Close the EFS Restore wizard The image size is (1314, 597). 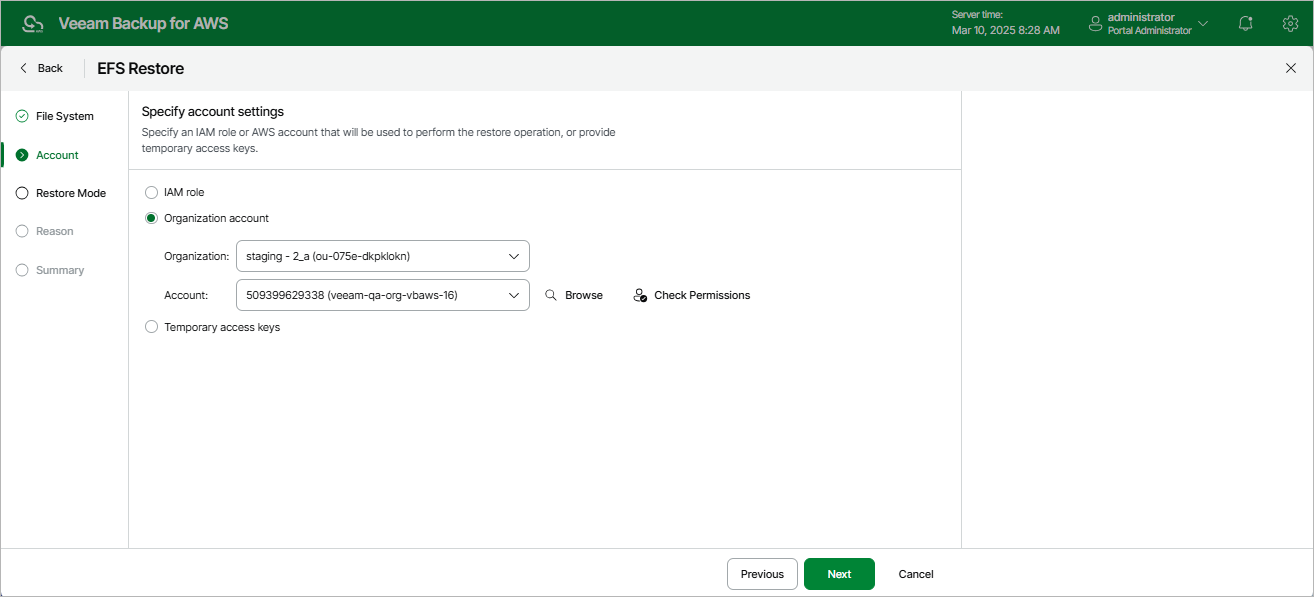(1291, 67)
